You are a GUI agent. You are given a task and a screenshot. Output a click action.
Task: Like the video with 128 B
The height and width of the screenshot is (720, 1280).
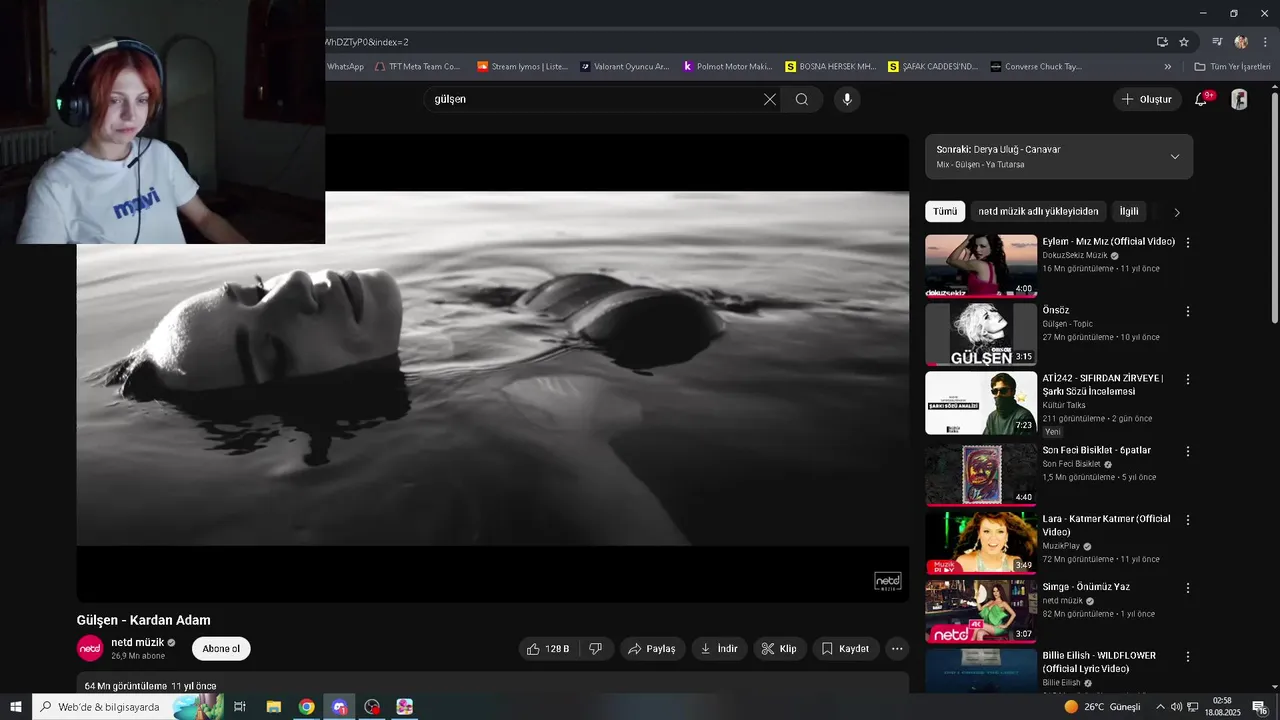[548, 649]
